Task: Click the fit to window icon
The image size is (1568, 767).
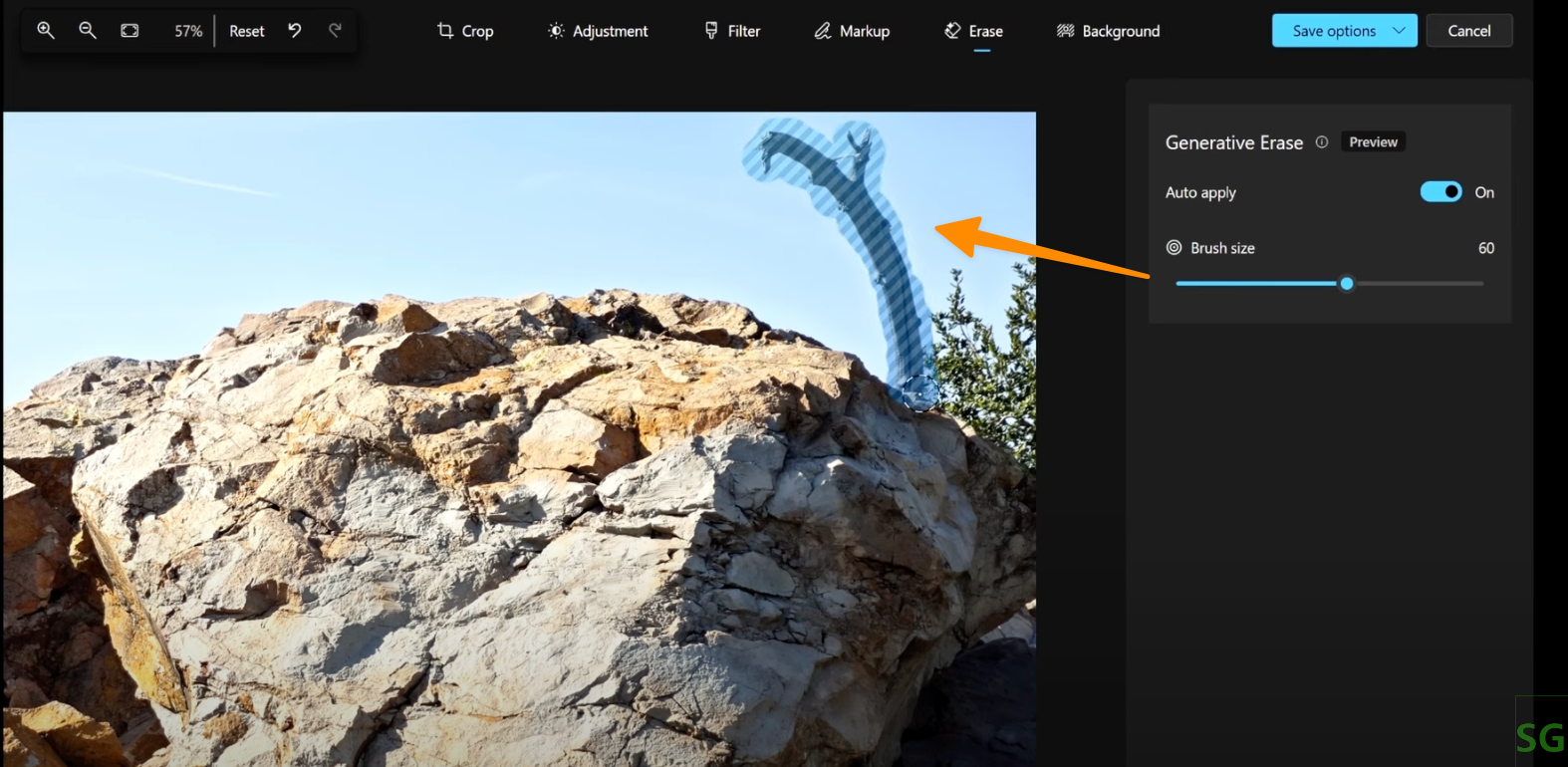Action: pos(130,31)
